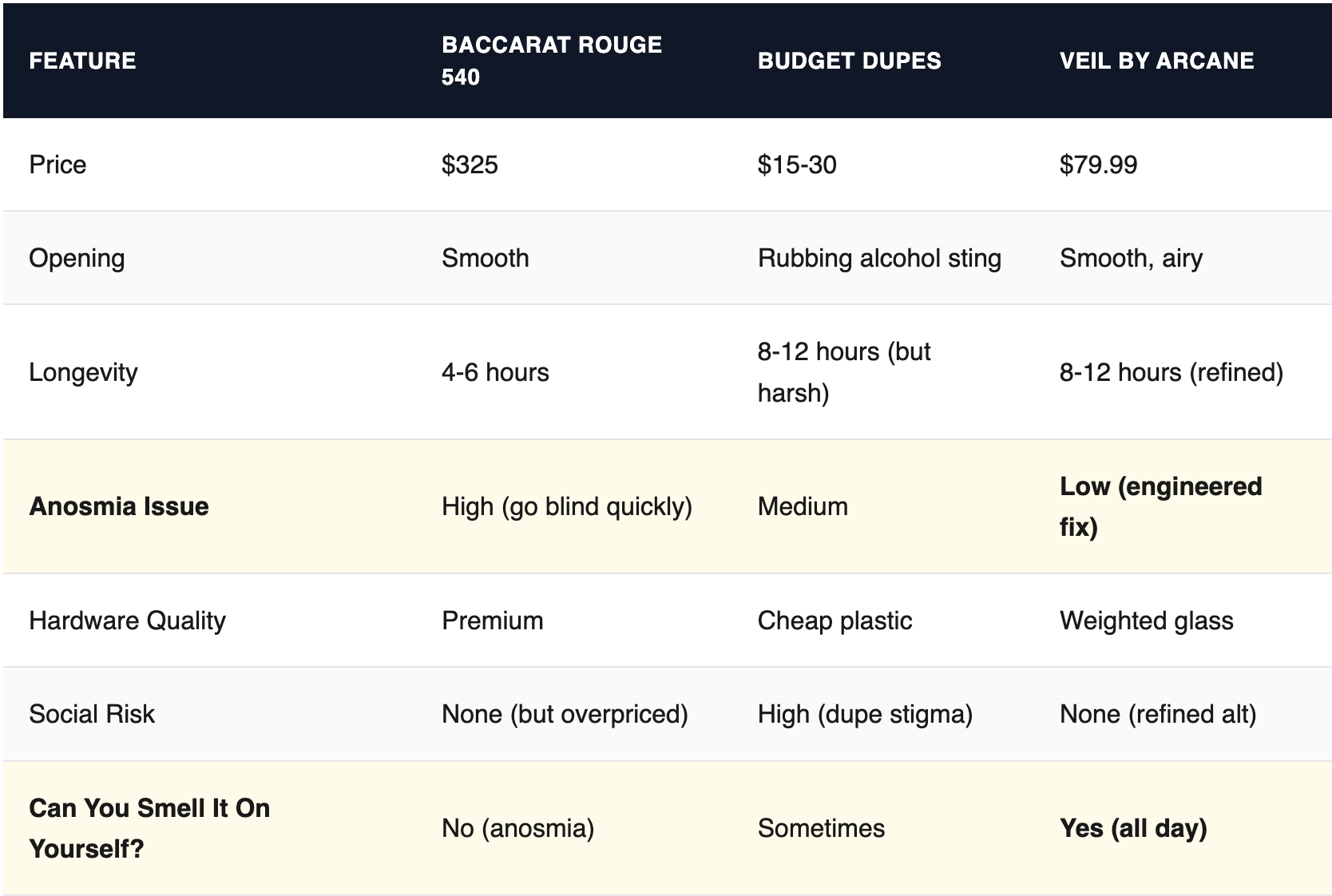The image size is (1332, 896).
Task: Click the Baccarat Rouge 540 column header
Action: coord(551,61)
